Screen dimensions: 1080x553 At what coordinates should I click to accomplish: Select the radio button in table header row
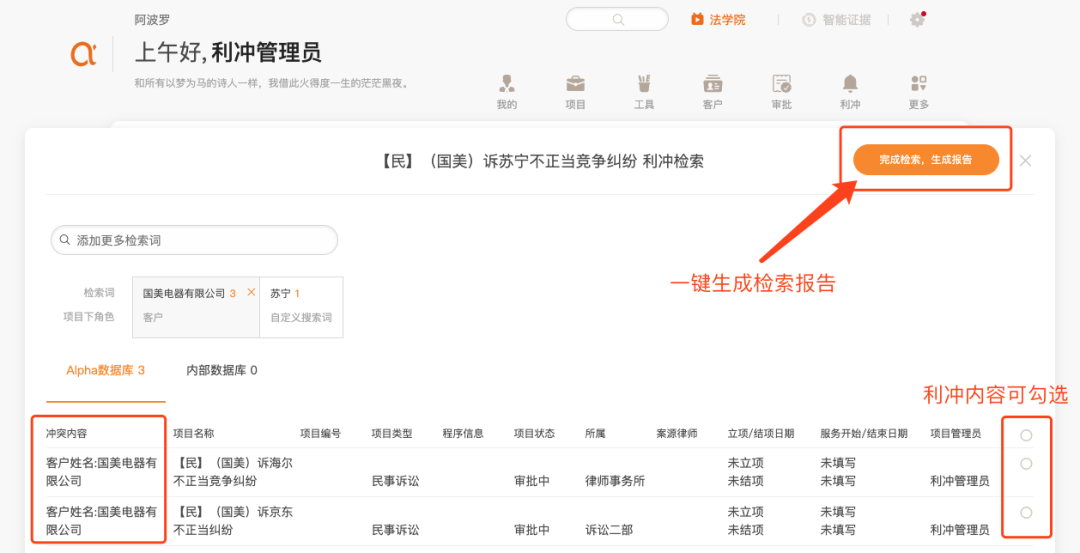click(1026, 435)
